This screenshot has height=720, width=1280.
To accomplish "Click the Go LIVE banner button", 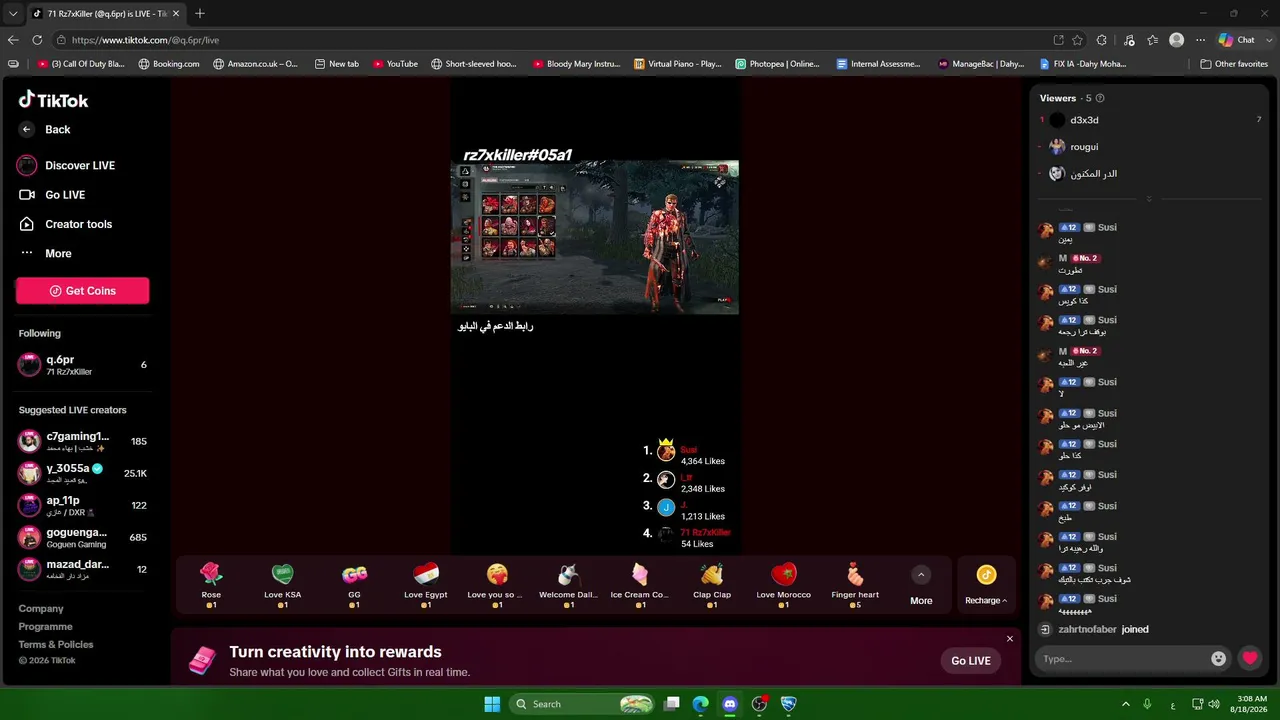I will tap(971, 661).
